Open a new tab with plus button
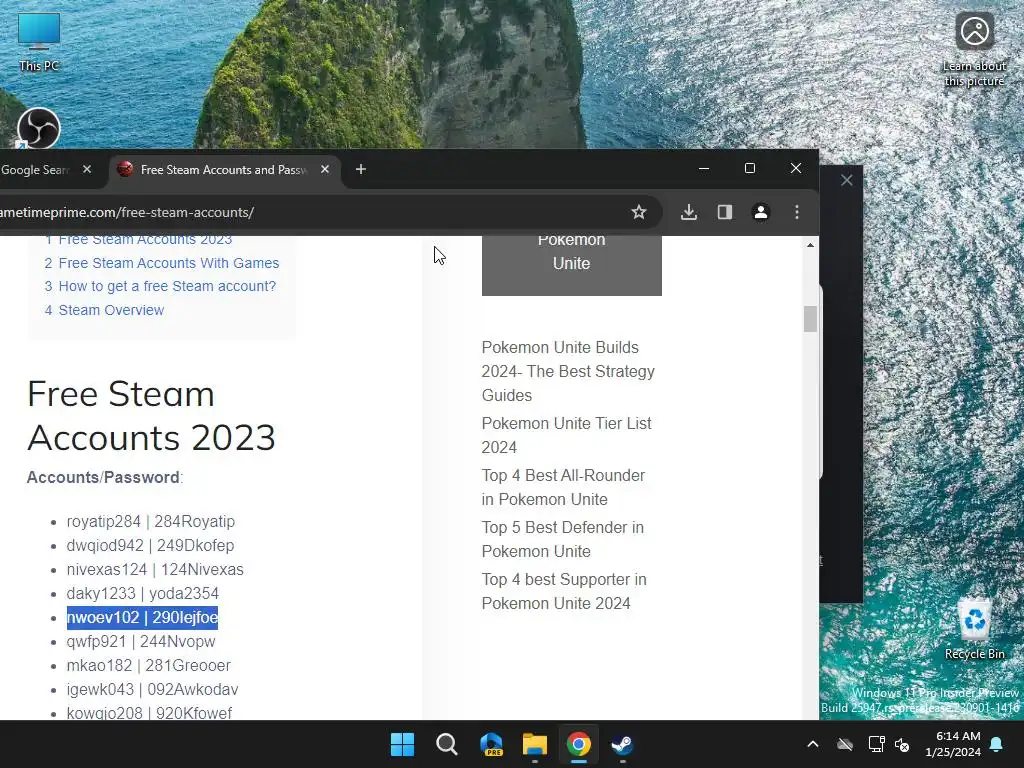This screenshot has width=1024, height=768. tap(360, 170)
